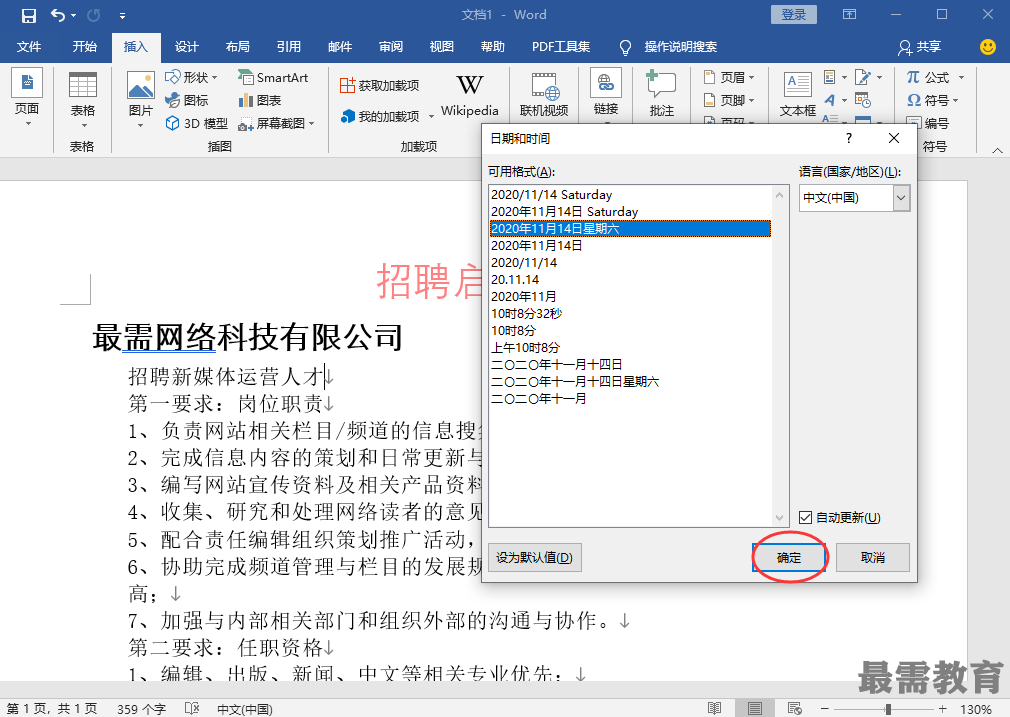1010x717 pixels.
Task: Select format 上午10时8分
Action: tap(630, 348)
